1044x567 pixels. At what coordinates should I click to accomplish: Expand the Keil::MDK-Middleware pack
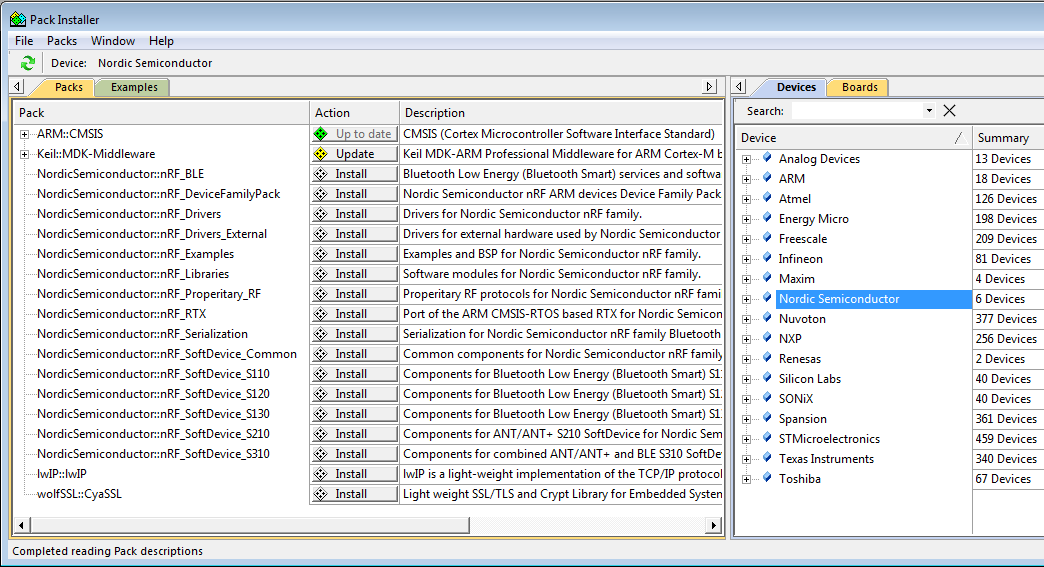click(x=25, y=154)
